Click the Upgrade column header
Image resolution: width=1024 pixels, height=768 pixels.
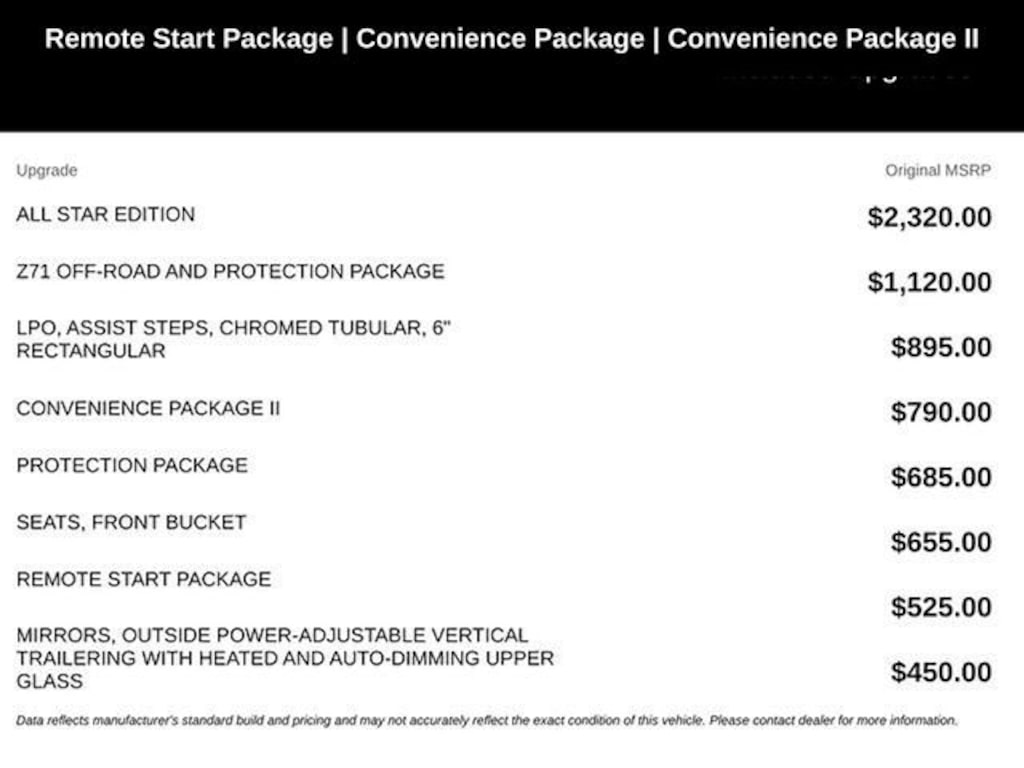[47, 171]
